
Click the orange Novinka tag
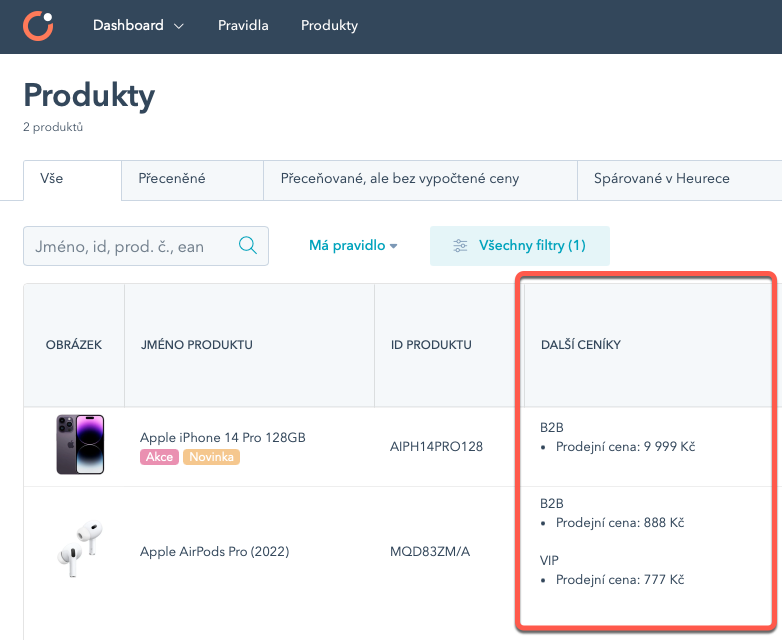tap(211, 457)
